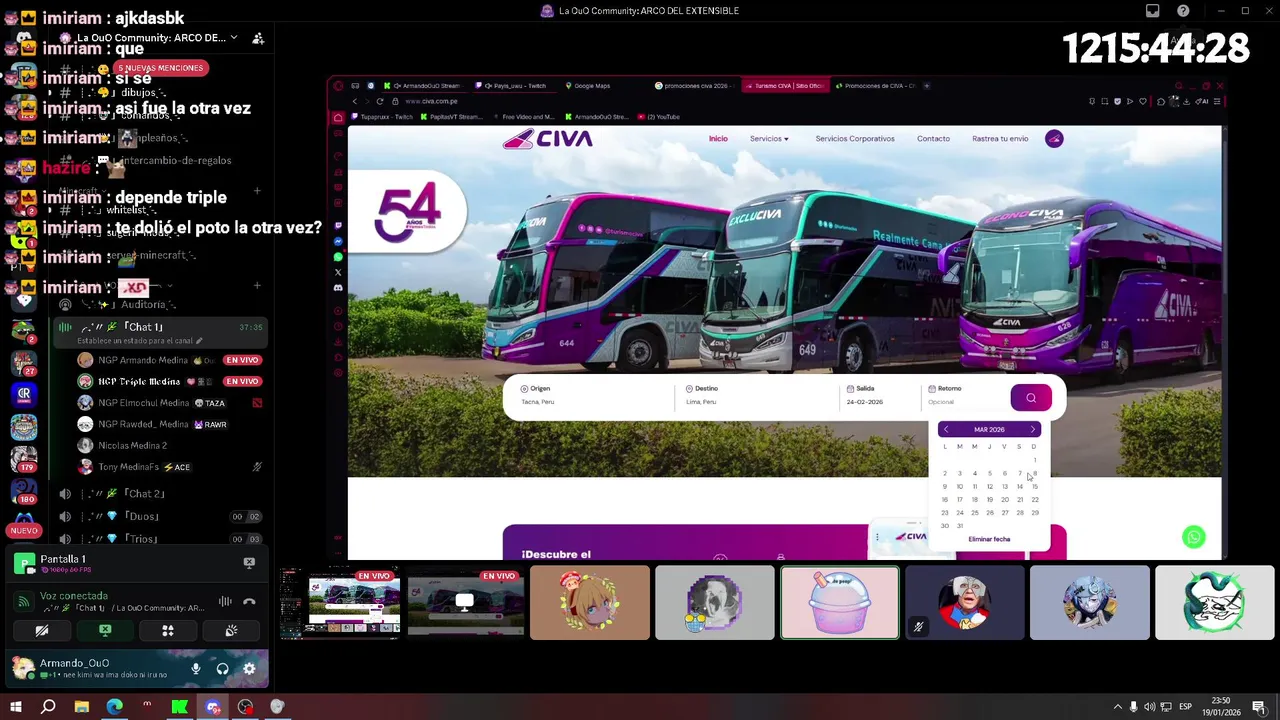Open Kick app from taskbar
The width and height of the screenshot is (1280, 720).
(179, 707)
